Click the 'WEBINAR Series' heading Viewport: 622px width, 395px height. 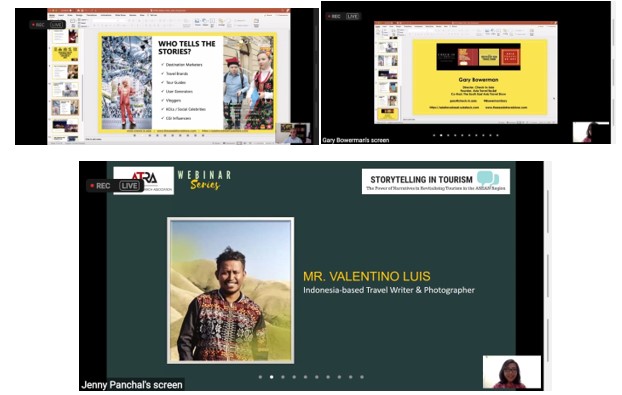click(205, 180)
